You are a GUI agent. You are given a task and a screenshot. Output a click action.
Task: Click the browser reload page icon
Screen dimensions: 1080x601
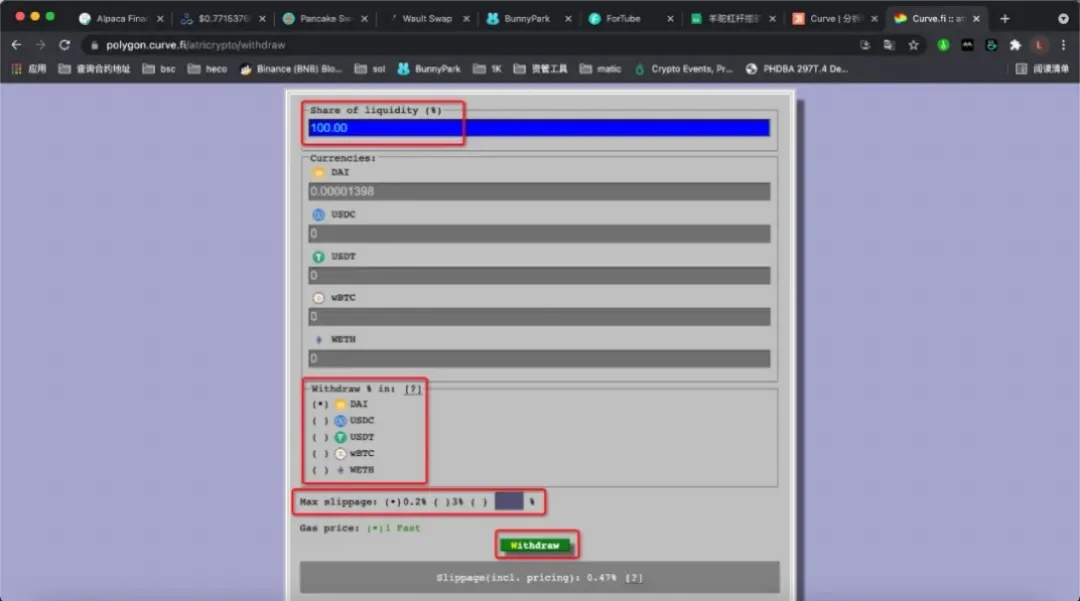click(65, 45)
